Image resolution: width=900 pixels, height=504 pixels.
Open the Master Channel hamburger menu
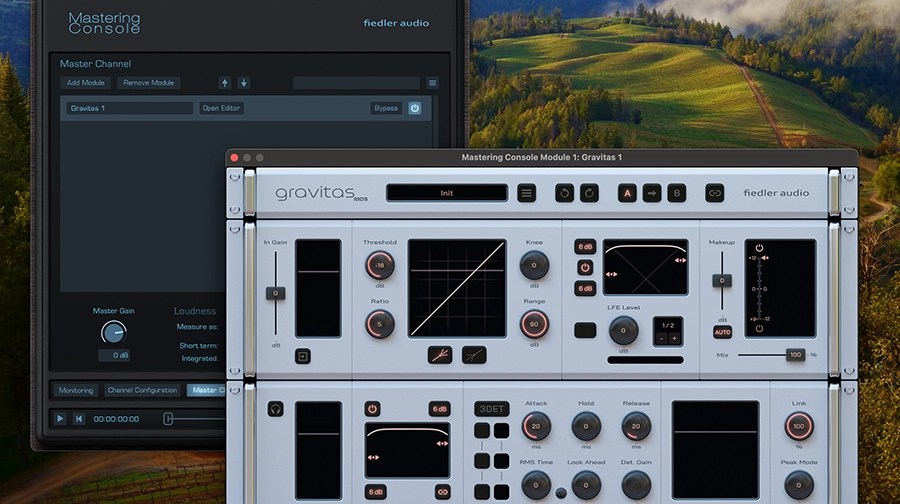(432, 83)
